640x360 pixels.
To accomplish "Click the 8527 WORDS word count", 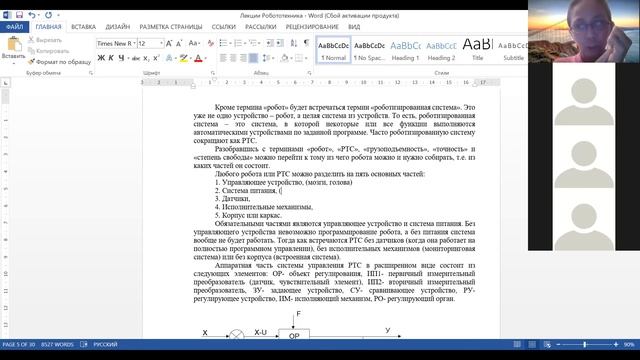I will (x=57, y=344).
